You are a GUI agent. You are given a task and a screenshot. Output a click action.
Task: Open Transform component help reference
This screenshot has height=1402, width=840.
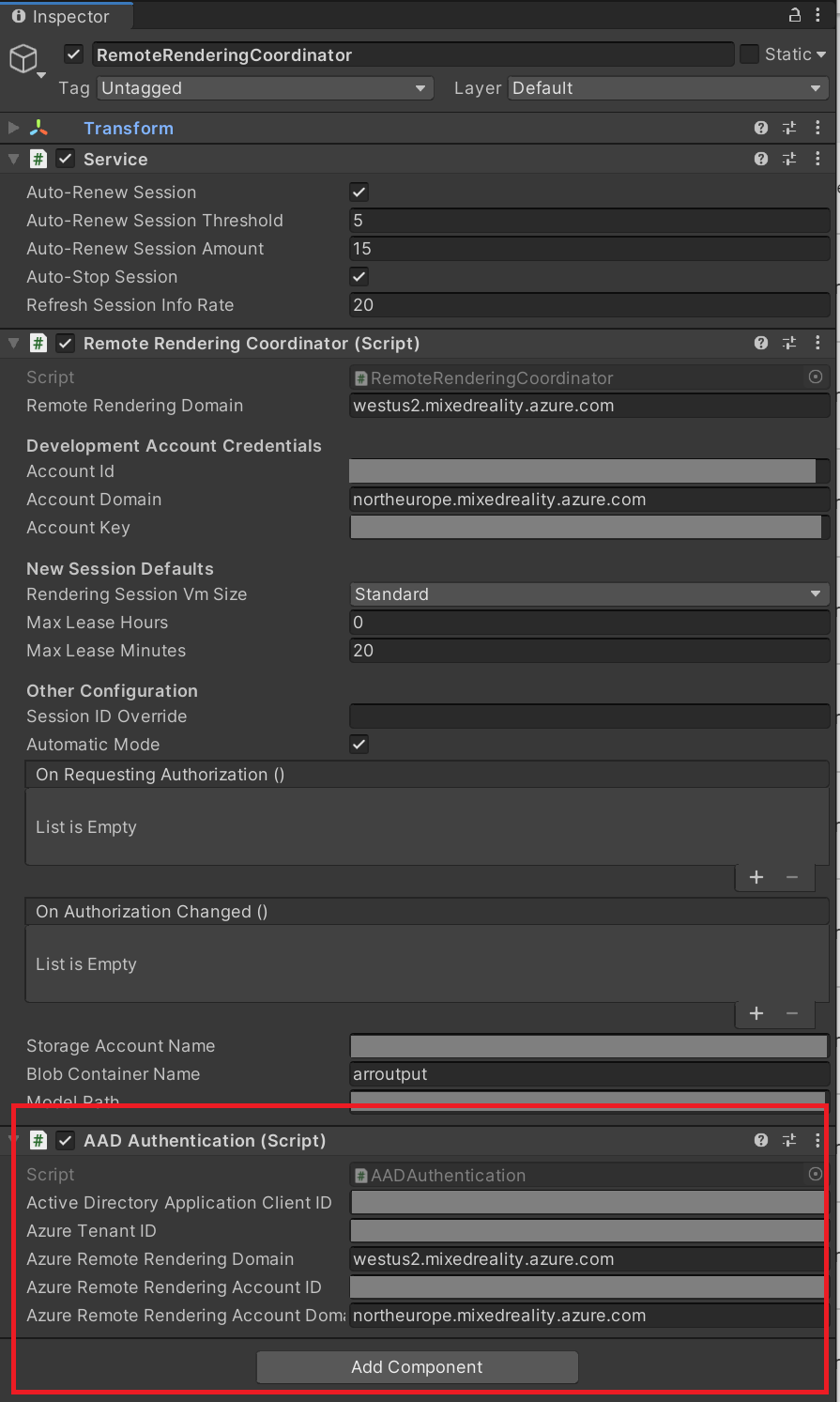pos(761,128)
